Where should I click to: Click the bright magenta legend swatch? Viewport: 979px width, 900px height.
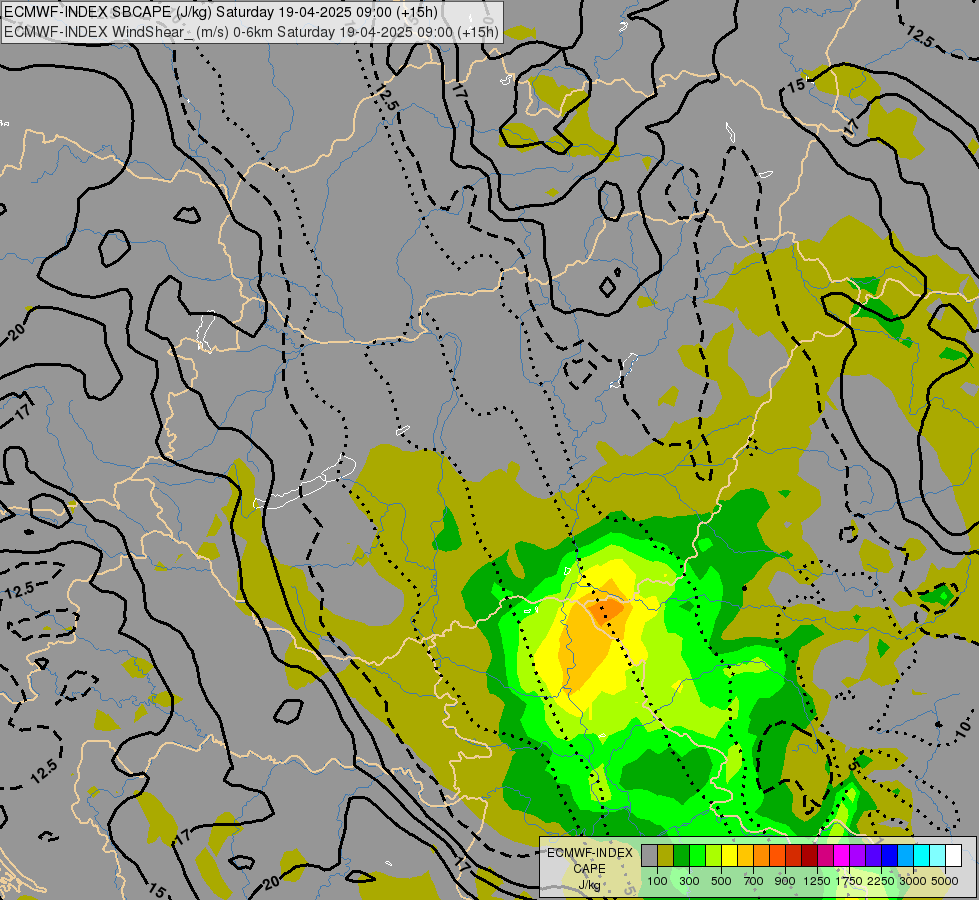click(x=842, y=856)
